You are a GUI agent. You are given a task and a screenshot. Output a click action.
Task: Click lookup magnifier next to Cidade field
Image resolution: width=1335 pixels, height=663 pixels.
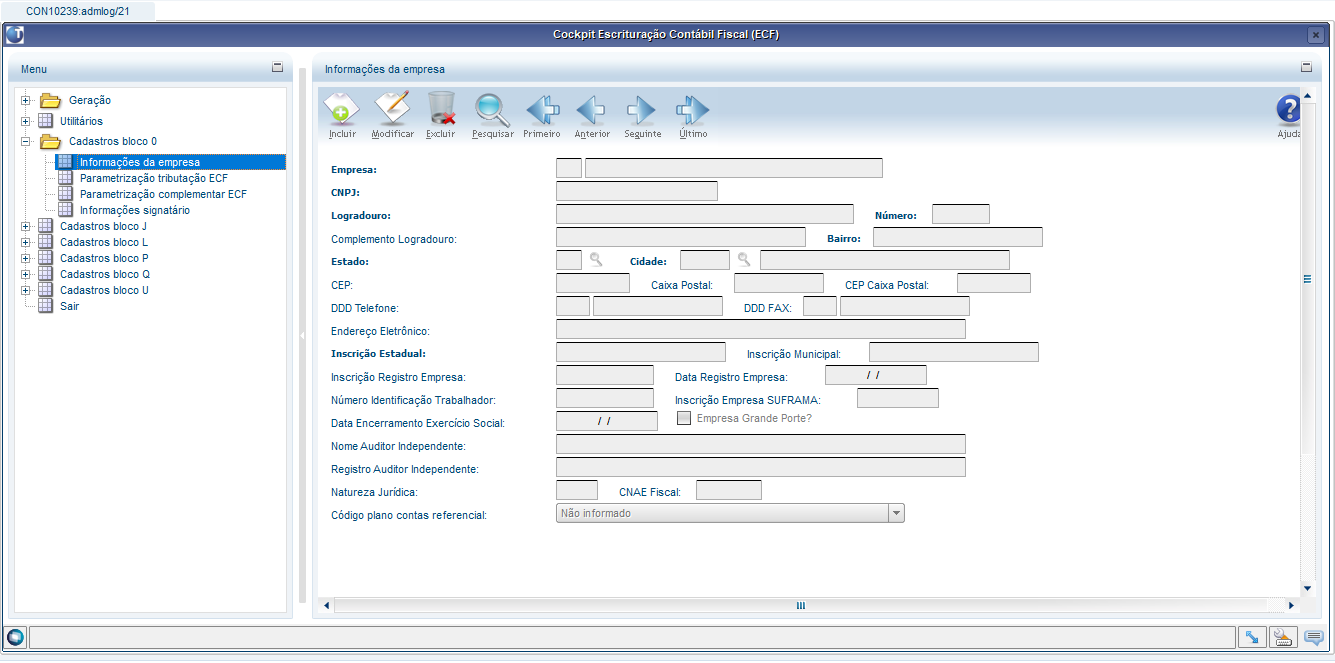(x=744, y=260)
